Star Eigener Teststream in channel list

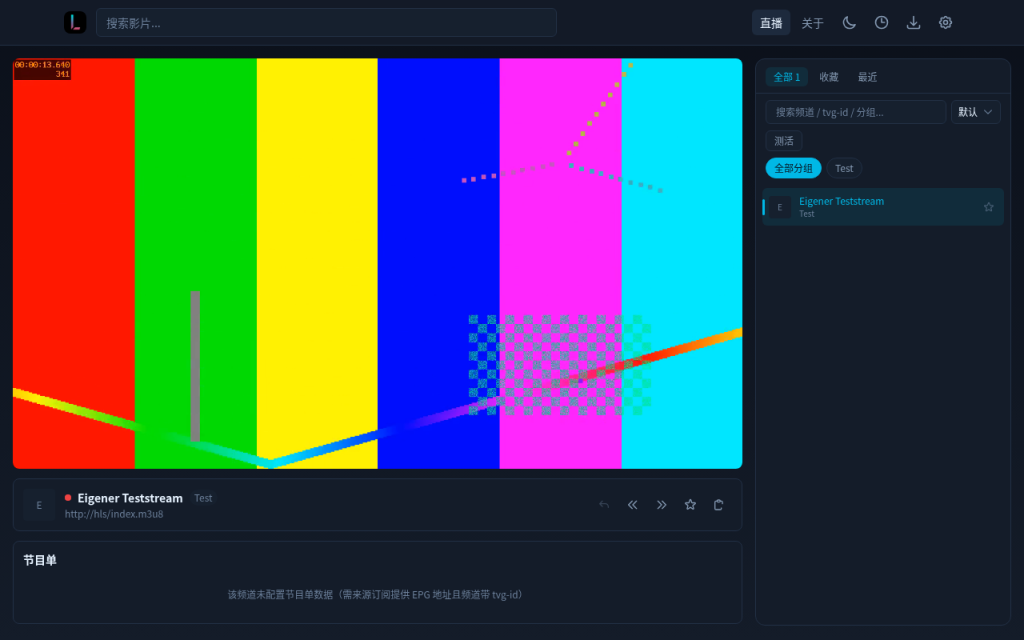(x=989, y=207)
